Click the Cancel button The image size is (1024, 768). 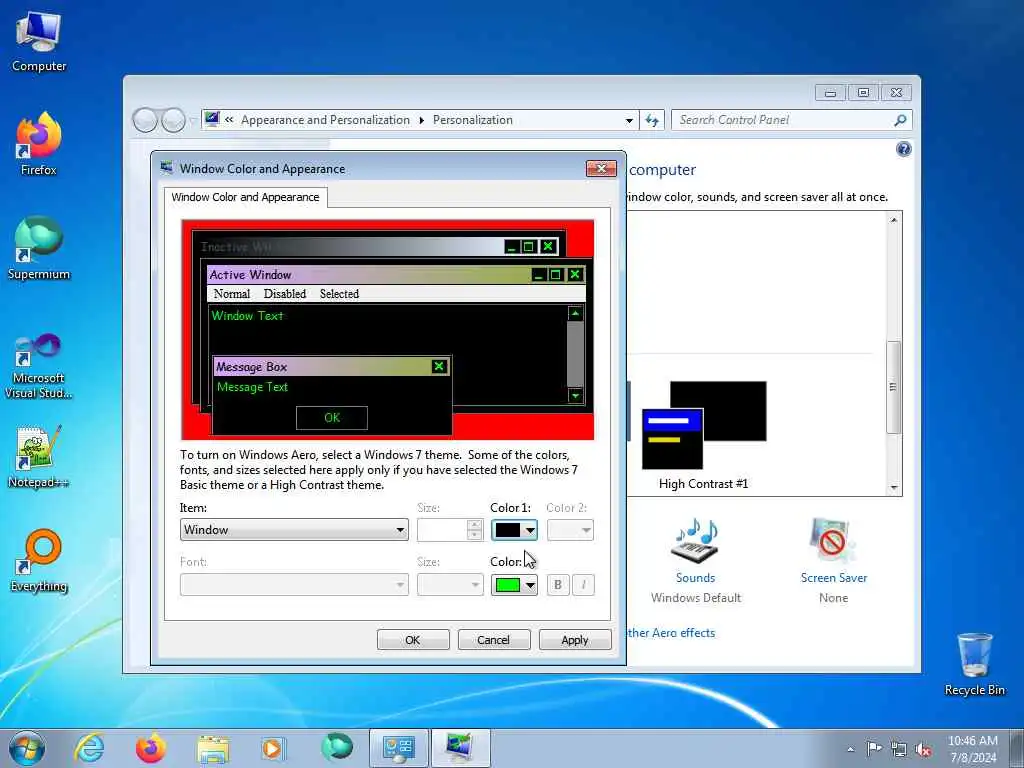494,640
